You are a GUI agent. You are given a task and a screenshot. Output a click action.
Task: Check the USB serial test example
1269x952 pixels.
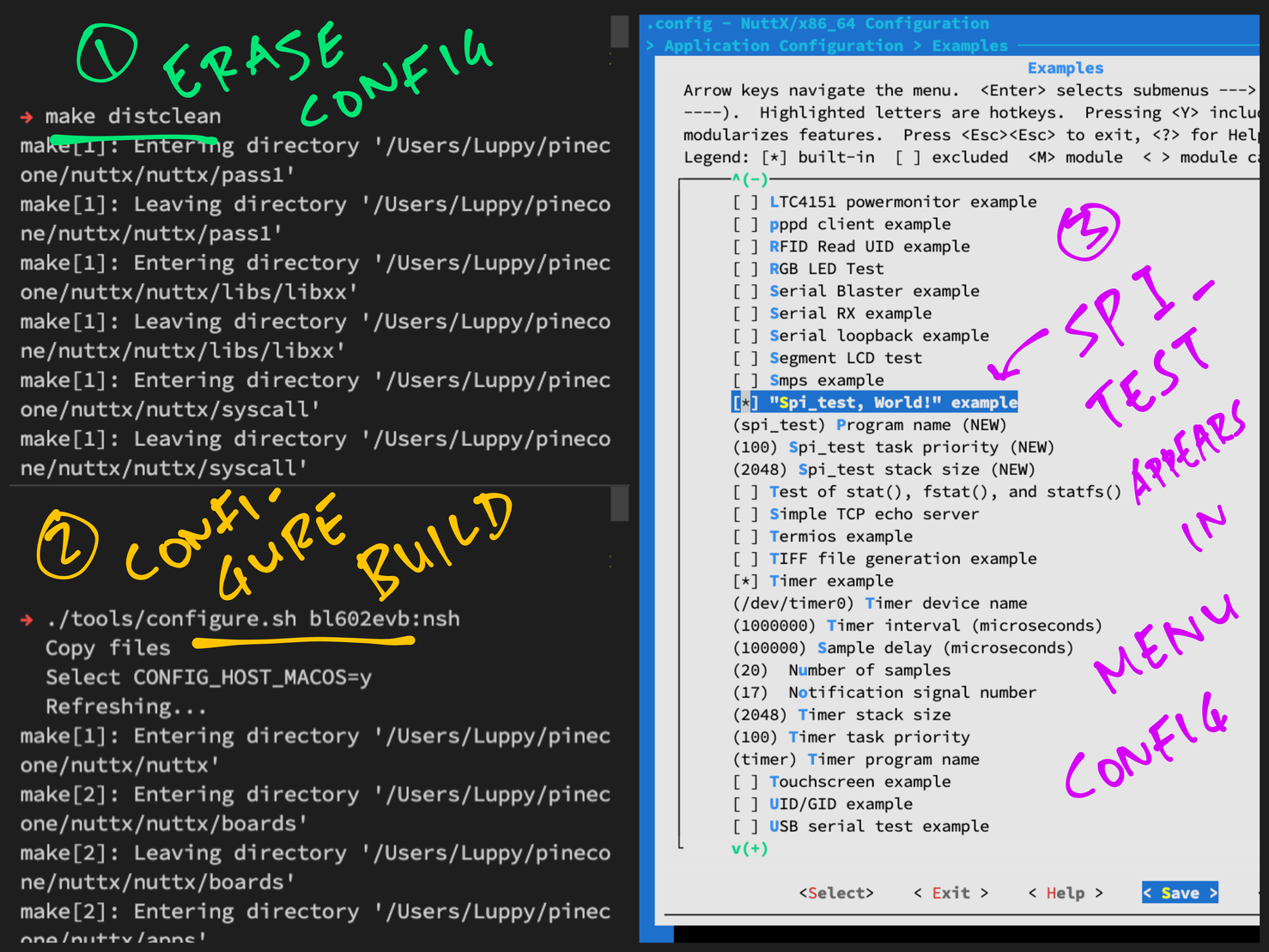[x=744, y=827]
